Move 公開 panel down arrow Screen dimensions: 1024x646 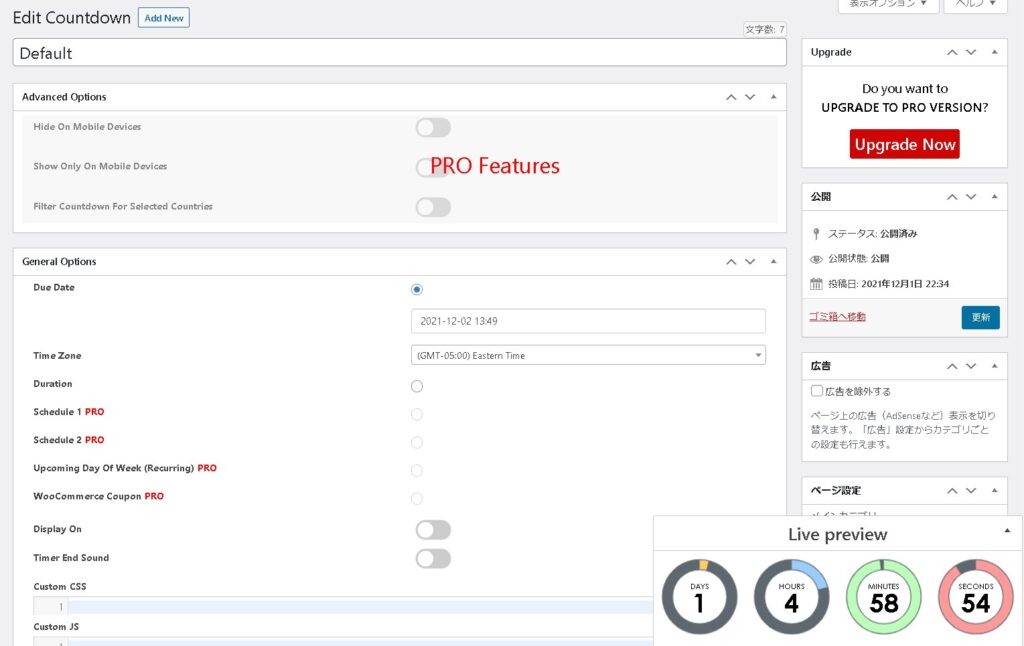[970, 197]
